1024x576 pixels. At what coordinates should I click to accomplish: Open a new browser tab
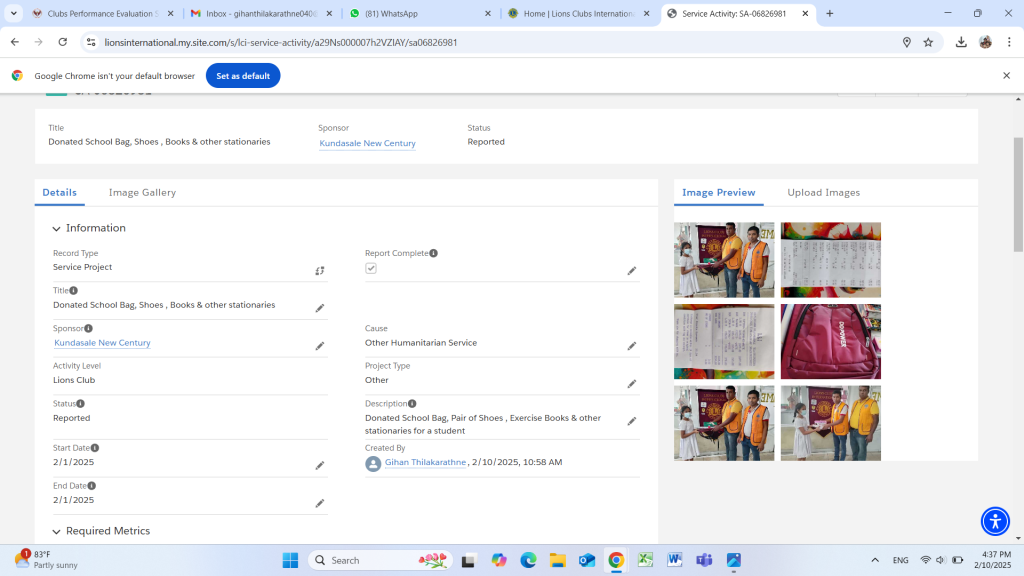829,13
